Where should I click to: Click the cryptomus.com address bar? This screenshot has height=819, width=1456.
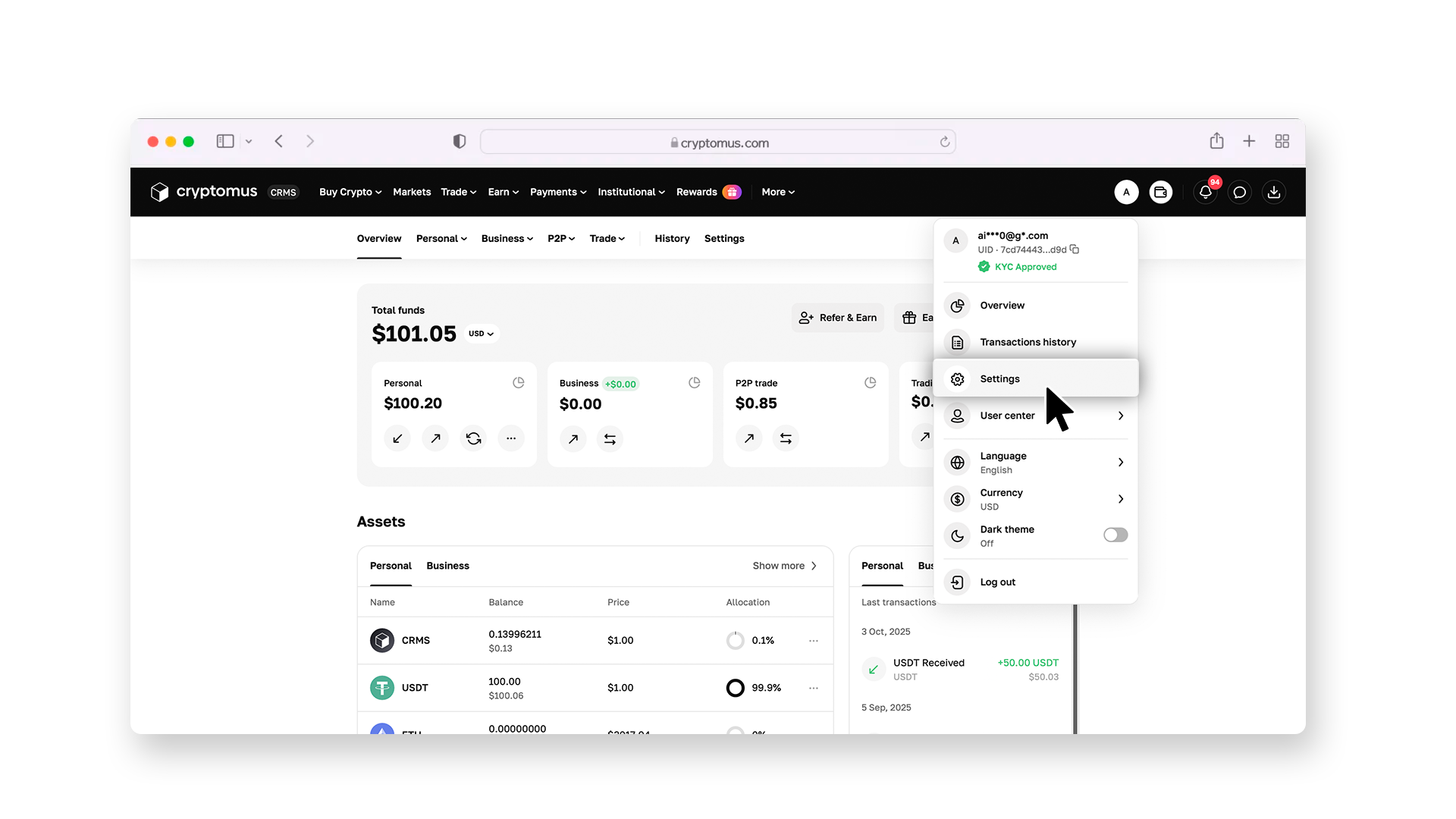point(717,143)
